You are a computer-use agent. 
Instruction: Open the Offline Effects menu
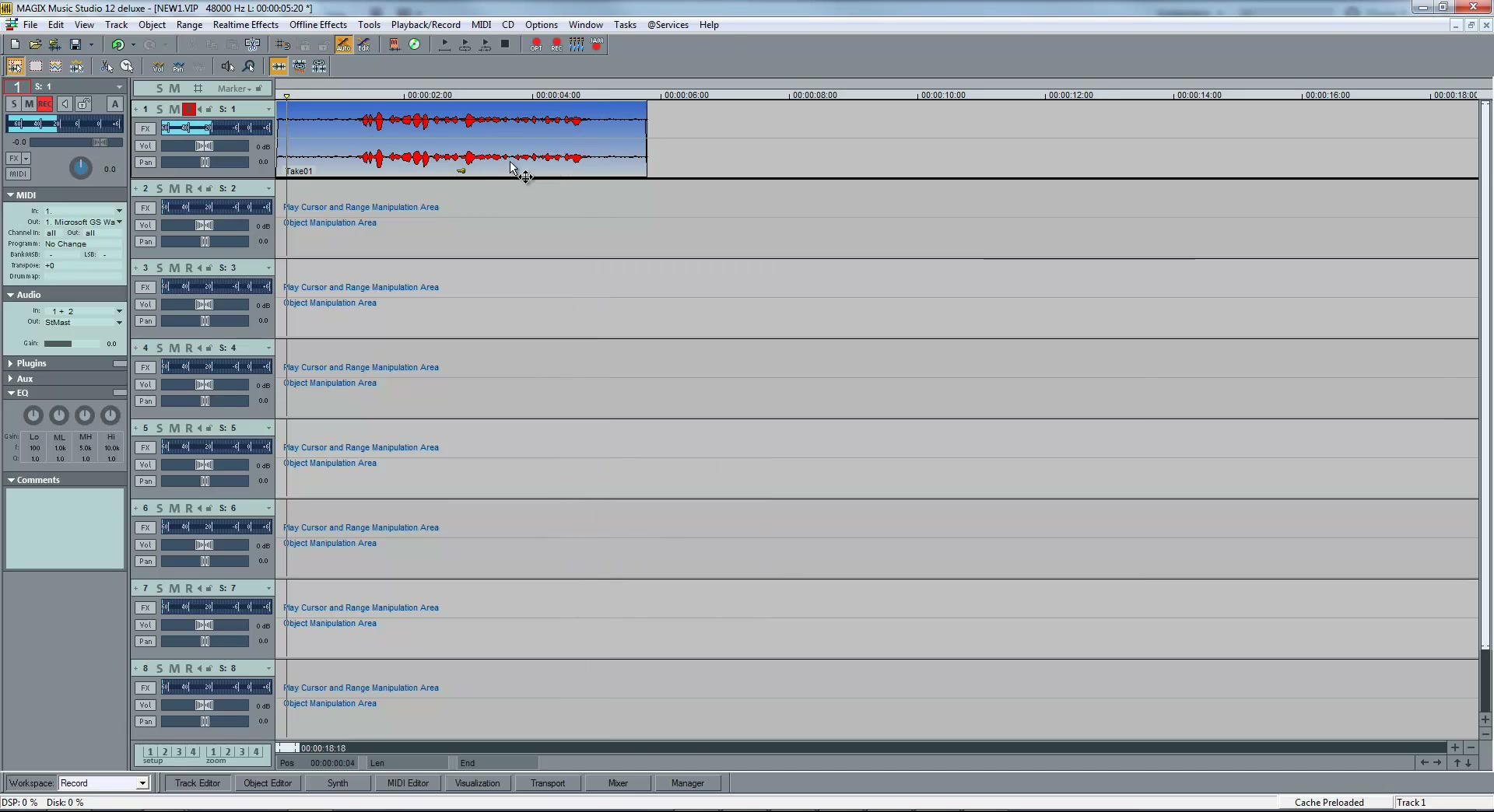318,25
